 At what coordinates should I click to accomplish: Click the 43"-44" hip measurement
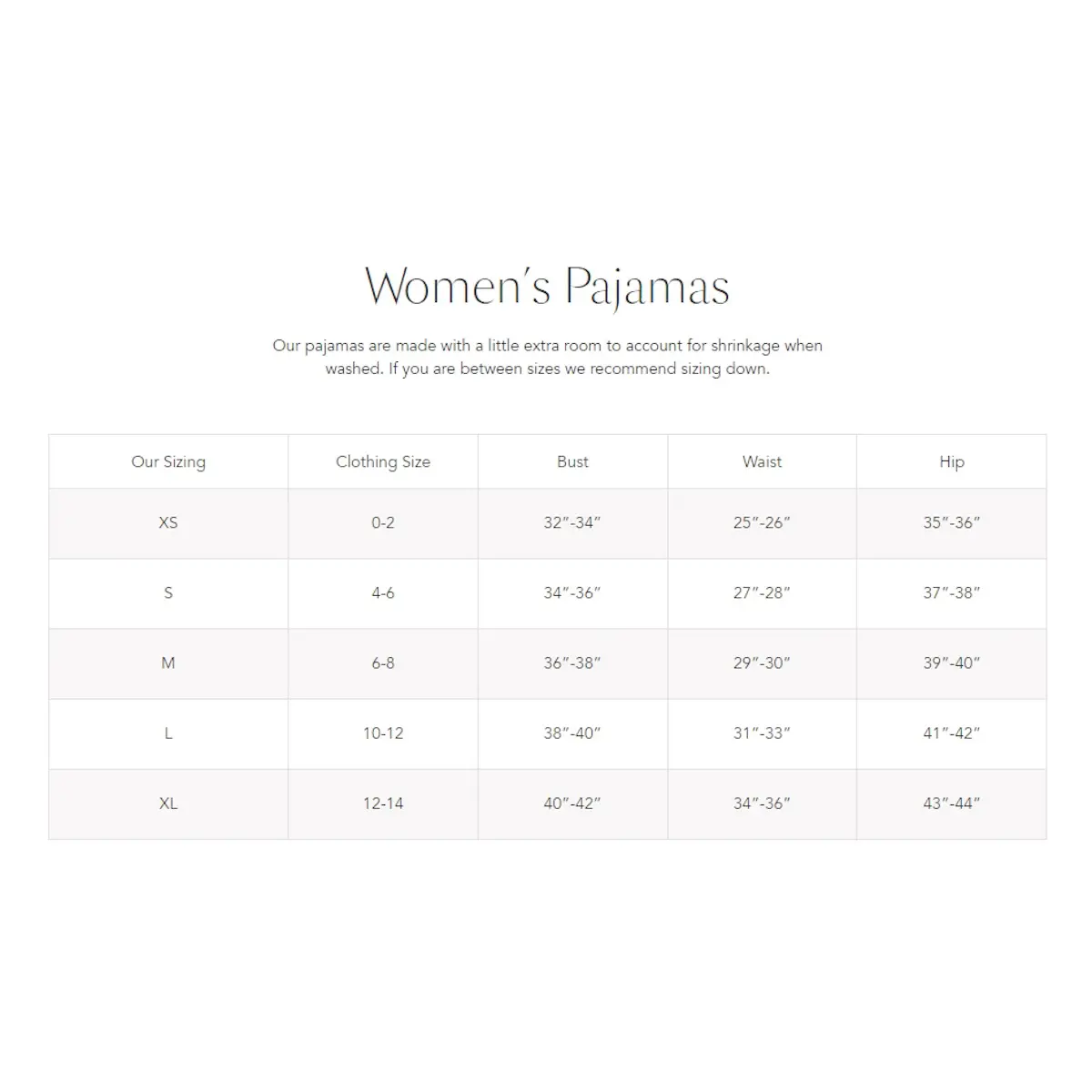[x=952, y=803]
